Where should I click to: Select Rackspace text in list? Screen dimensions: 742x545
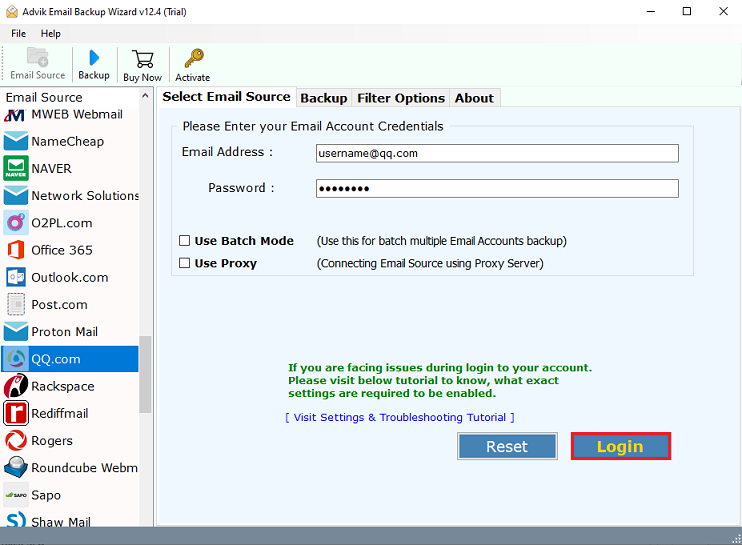[63, 386]
